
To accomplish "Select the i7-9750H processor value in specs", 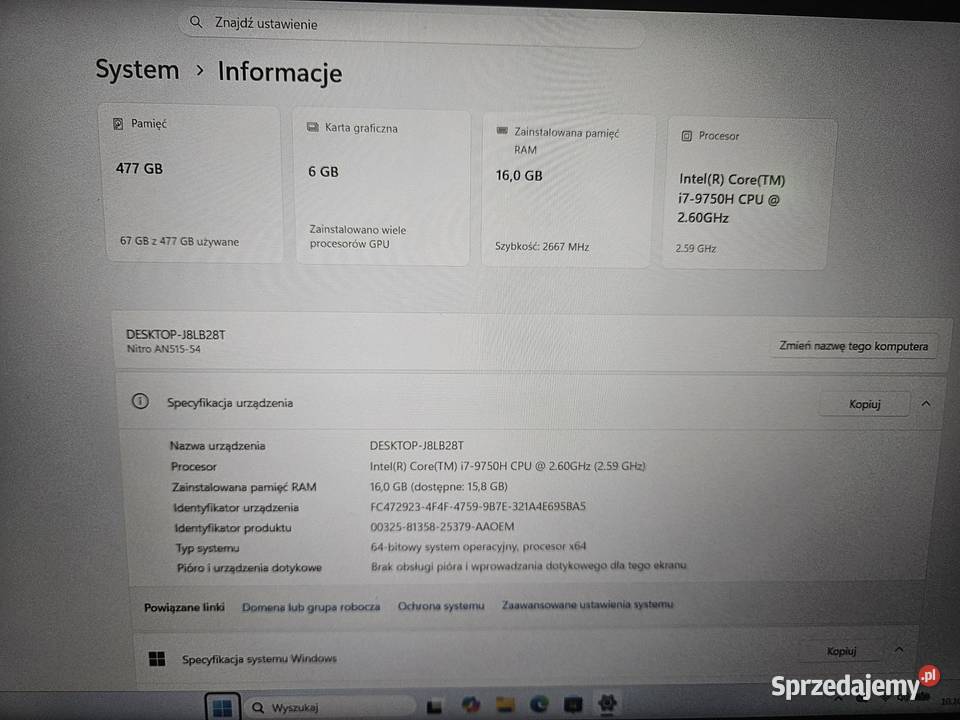I will pos(508,466).
